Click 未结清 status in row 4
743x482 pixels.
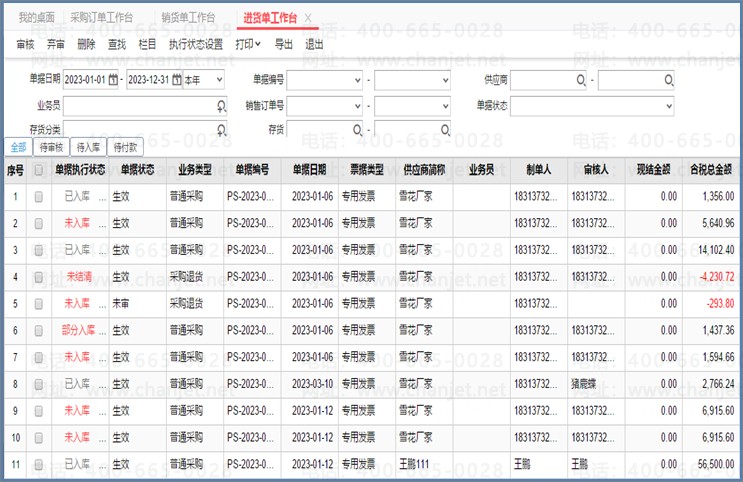tap(79, 277)
